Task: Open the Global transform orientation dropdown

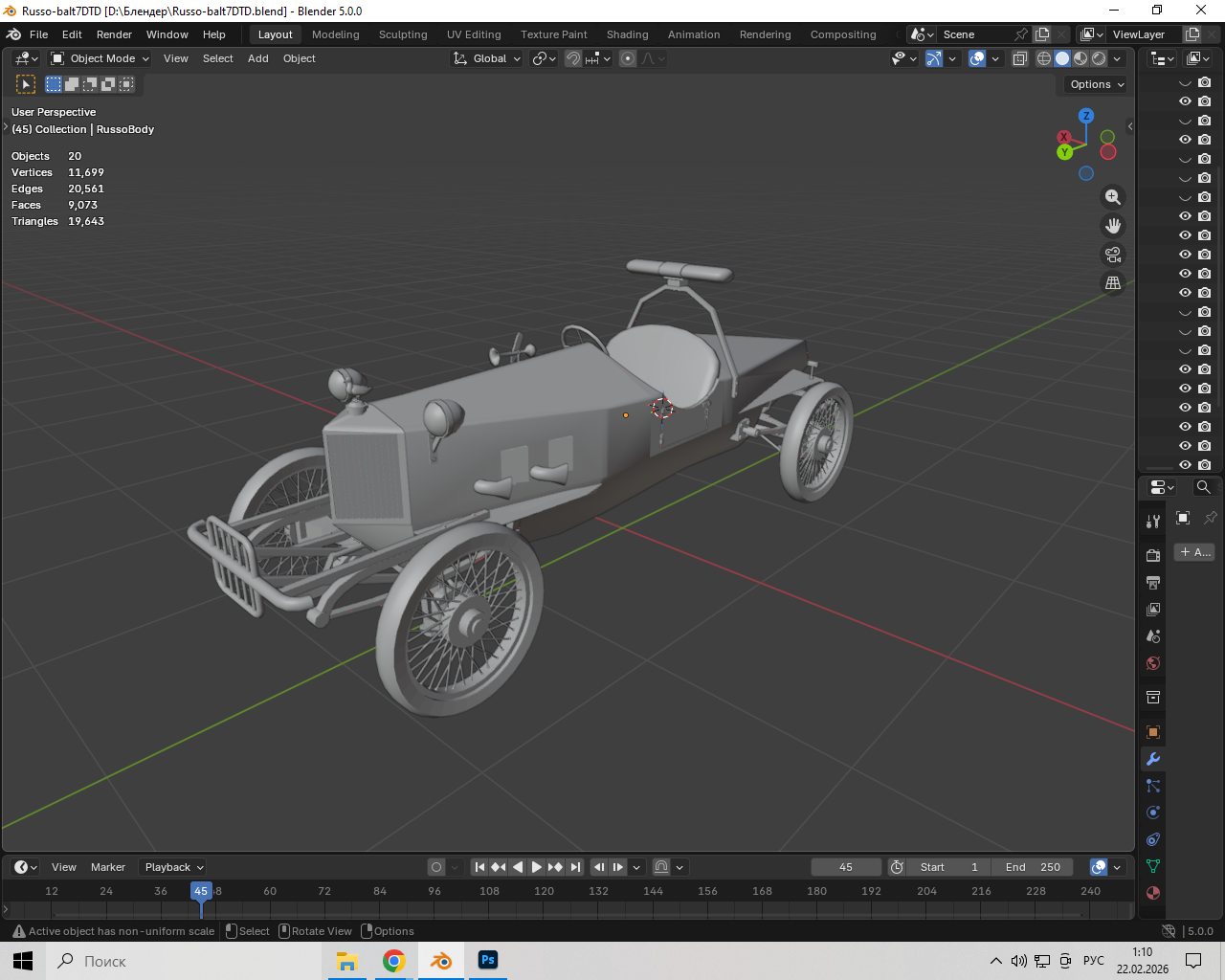Action: [488, 58]
